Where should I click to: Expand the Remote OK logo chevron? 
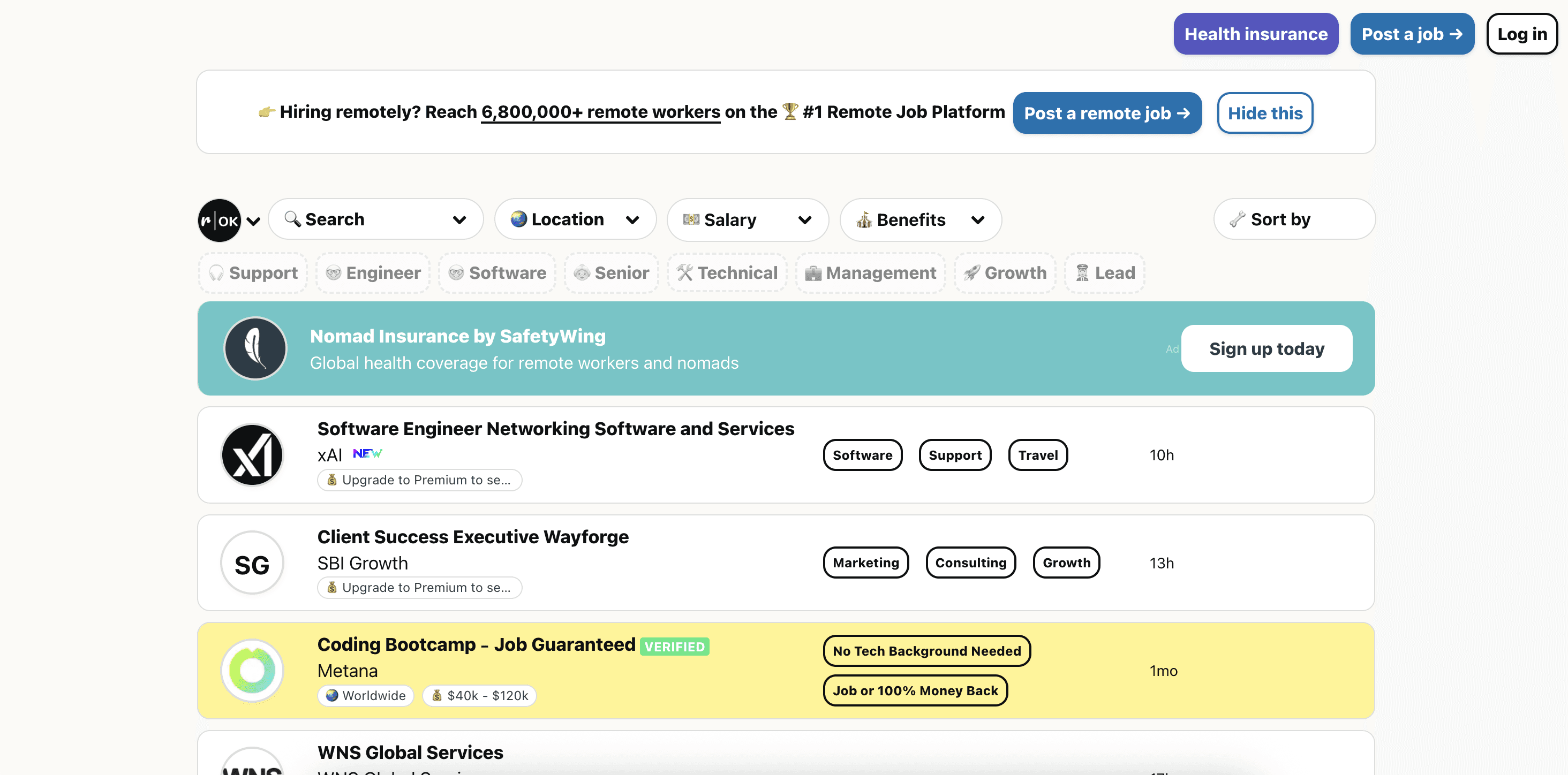tap(253, 220)
